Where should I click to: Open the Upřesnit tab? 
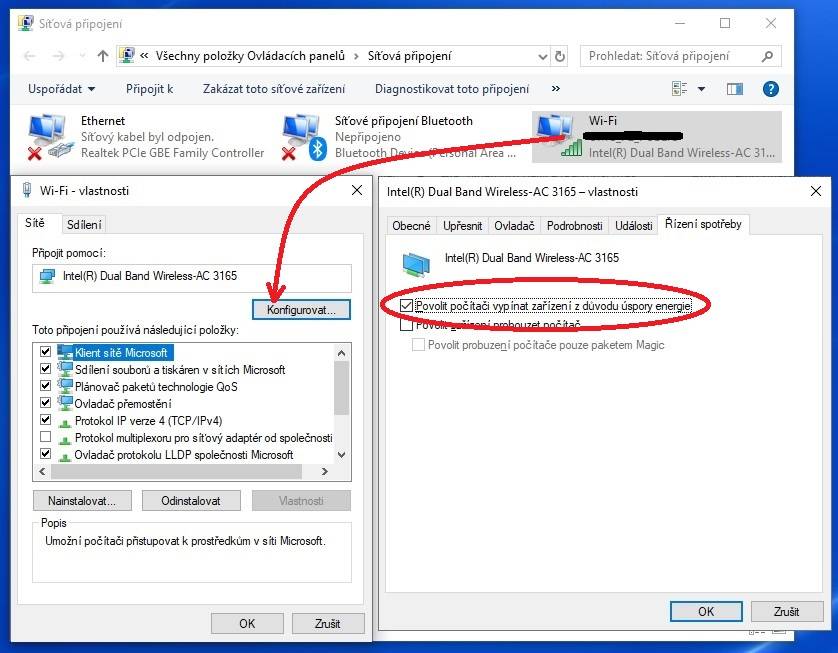tap(462, 226)
